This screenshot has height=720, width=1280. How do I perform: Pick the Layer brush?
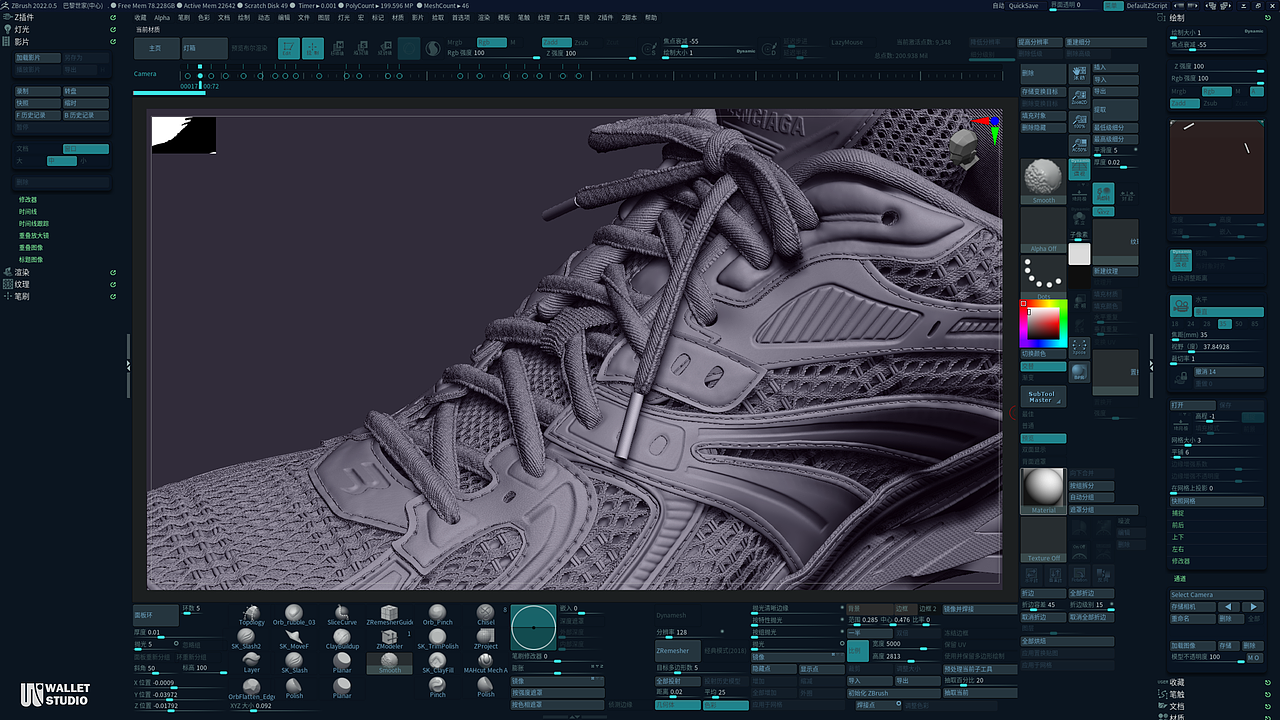[251, 663]
